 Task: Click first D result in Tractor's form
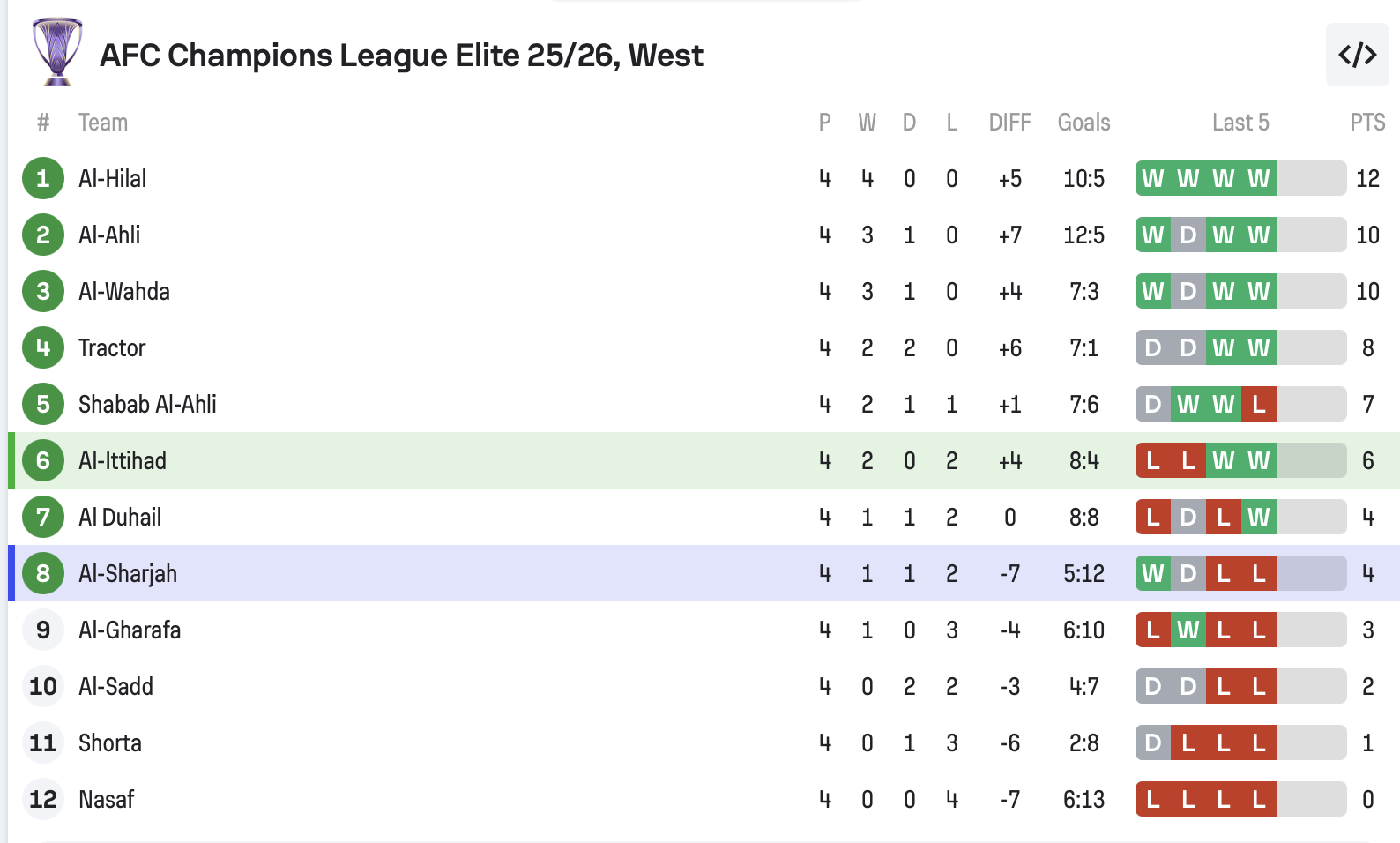pos(1152,348)
